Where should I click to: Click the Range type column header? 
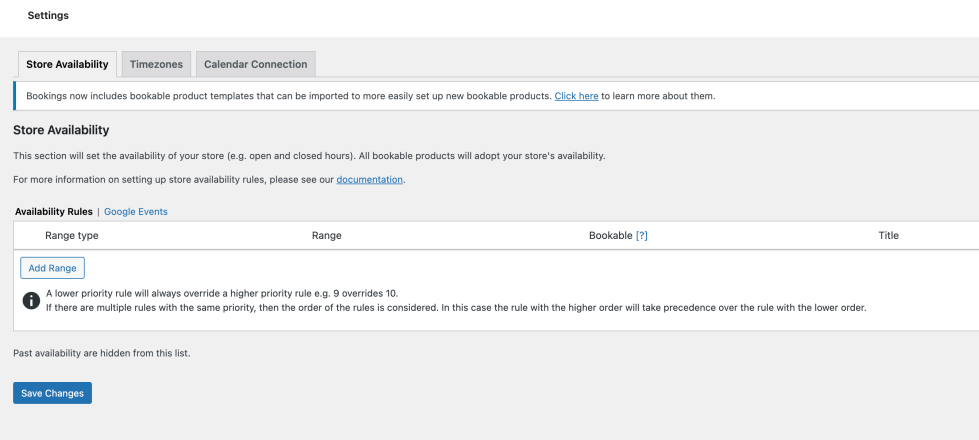[x=72, y=236]
